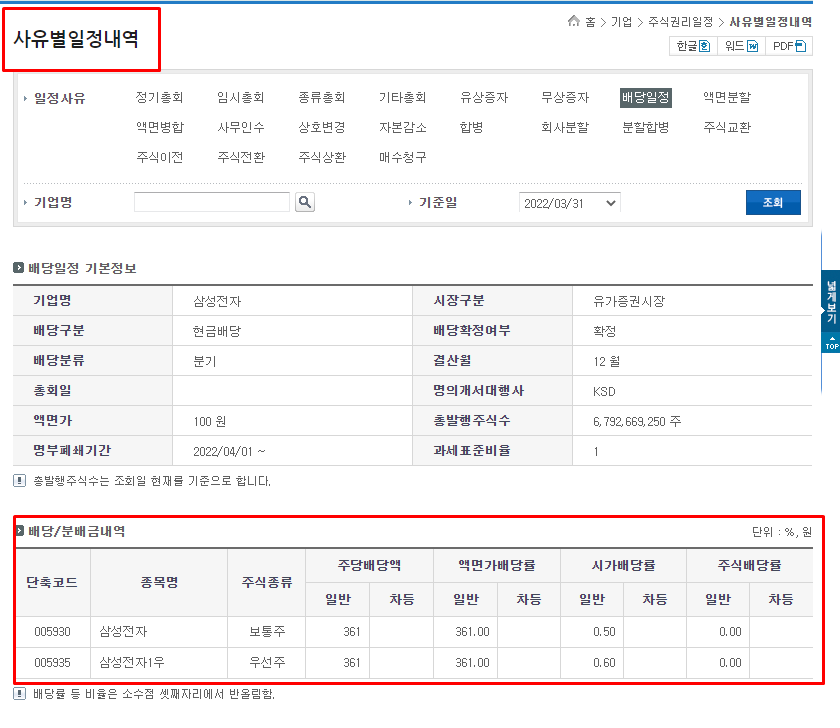This screenshot has height=728, width=840.
Task: Click 단축코드 column header
Action: (52, 582)
